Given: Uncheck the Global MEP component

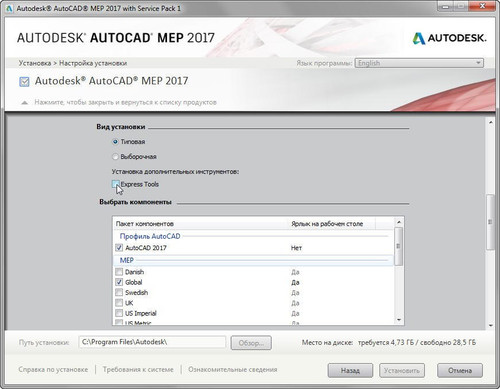Looking at the screenshot, I should [x=119, y=282].
